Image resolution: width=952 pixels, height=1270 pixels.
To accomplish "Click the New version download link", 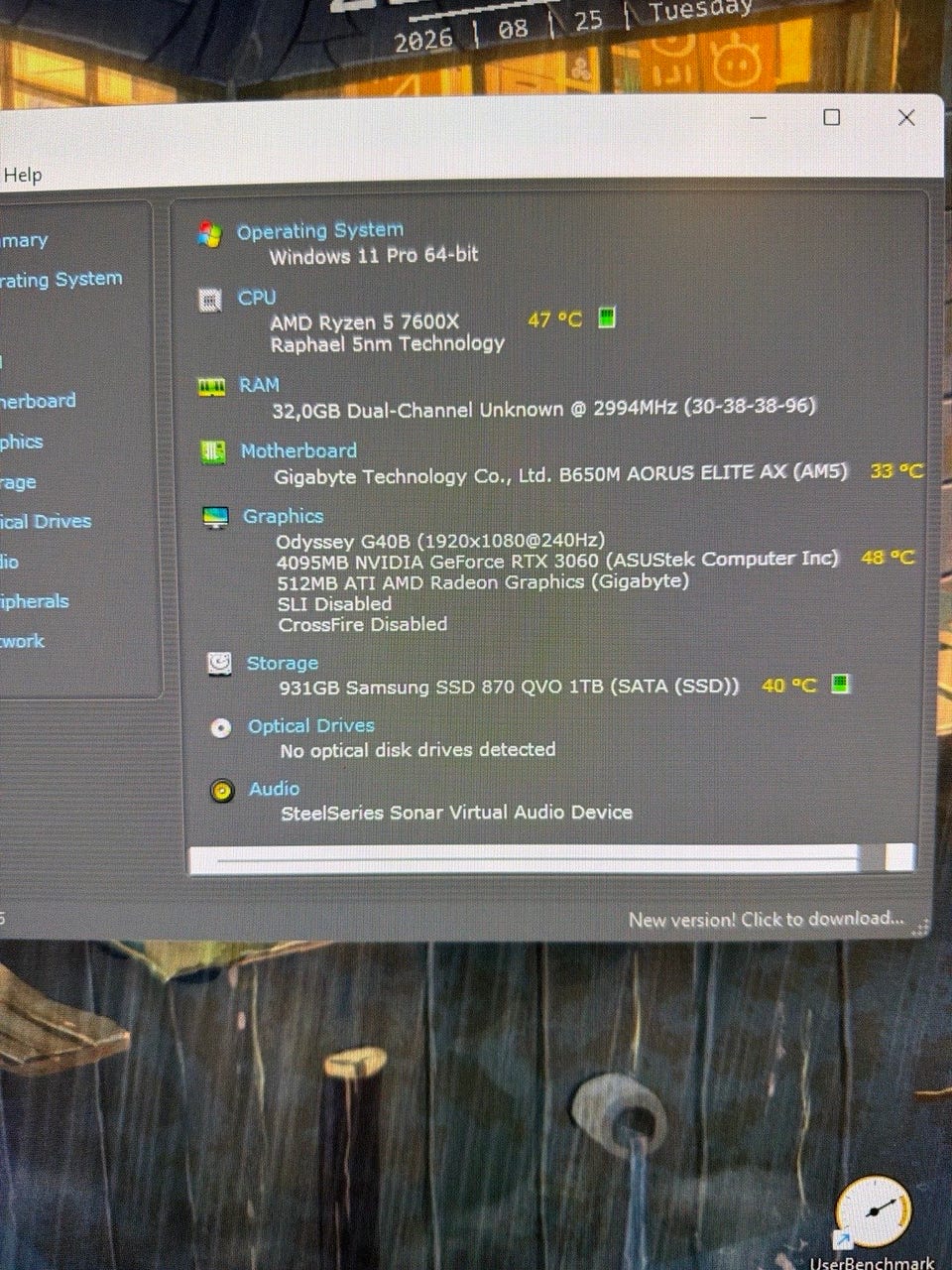I will tap(767, 920).
